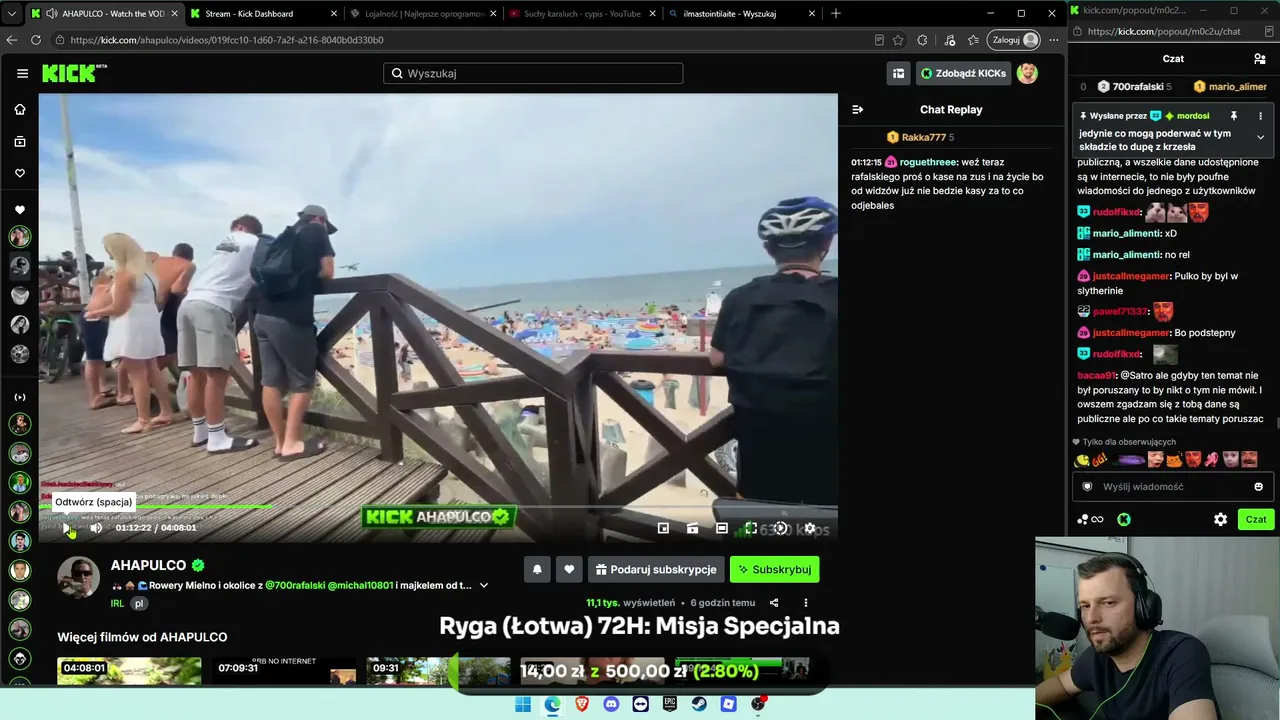Click the Wyślij wiadomość chat input
This screenshot has height=720, width=1280.
pos(1172,487)
